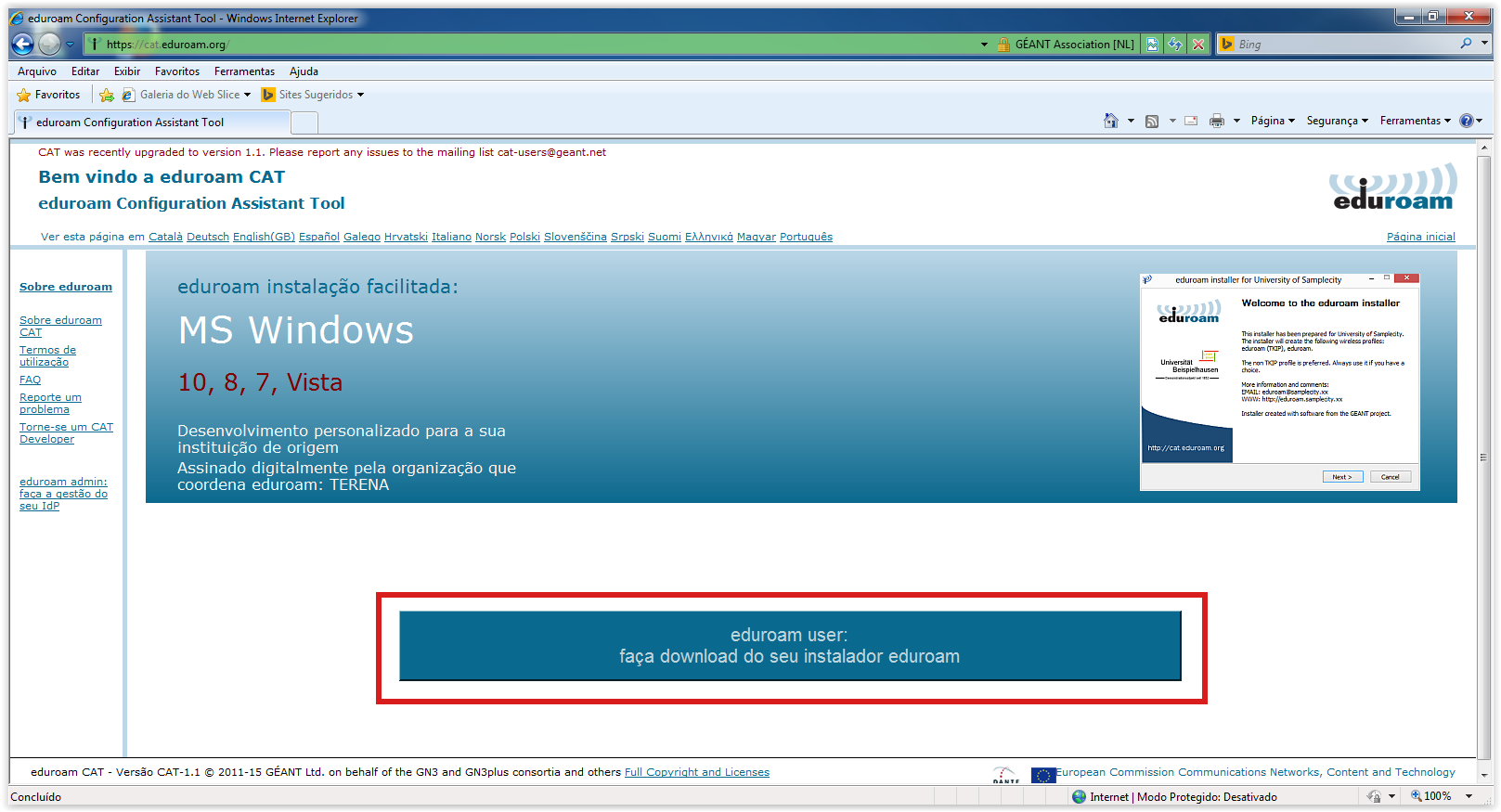Viewport: 1501px width, 812px height.
Task: Open the Favoritos menu in menu bar
Action: pos(177,71)
